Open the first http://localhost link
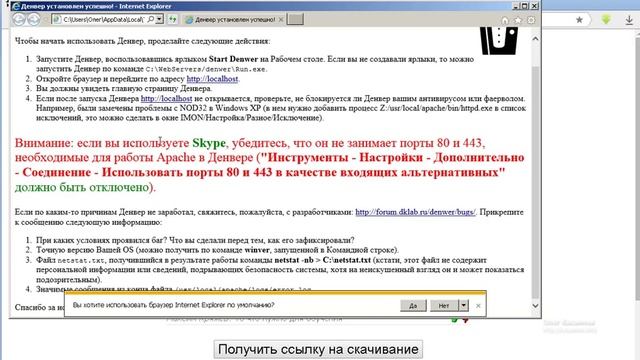Image resolution: width=640 pixels, height=360 pixels. (212, 79)
